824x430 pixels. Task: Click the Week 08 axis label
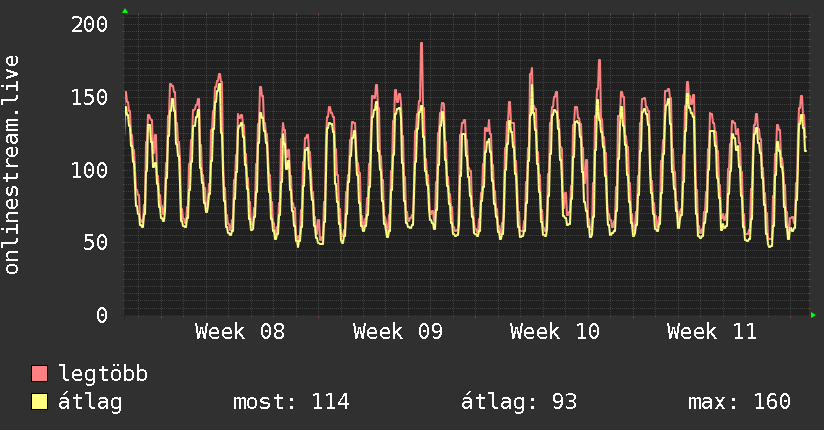tap(239, 332)
